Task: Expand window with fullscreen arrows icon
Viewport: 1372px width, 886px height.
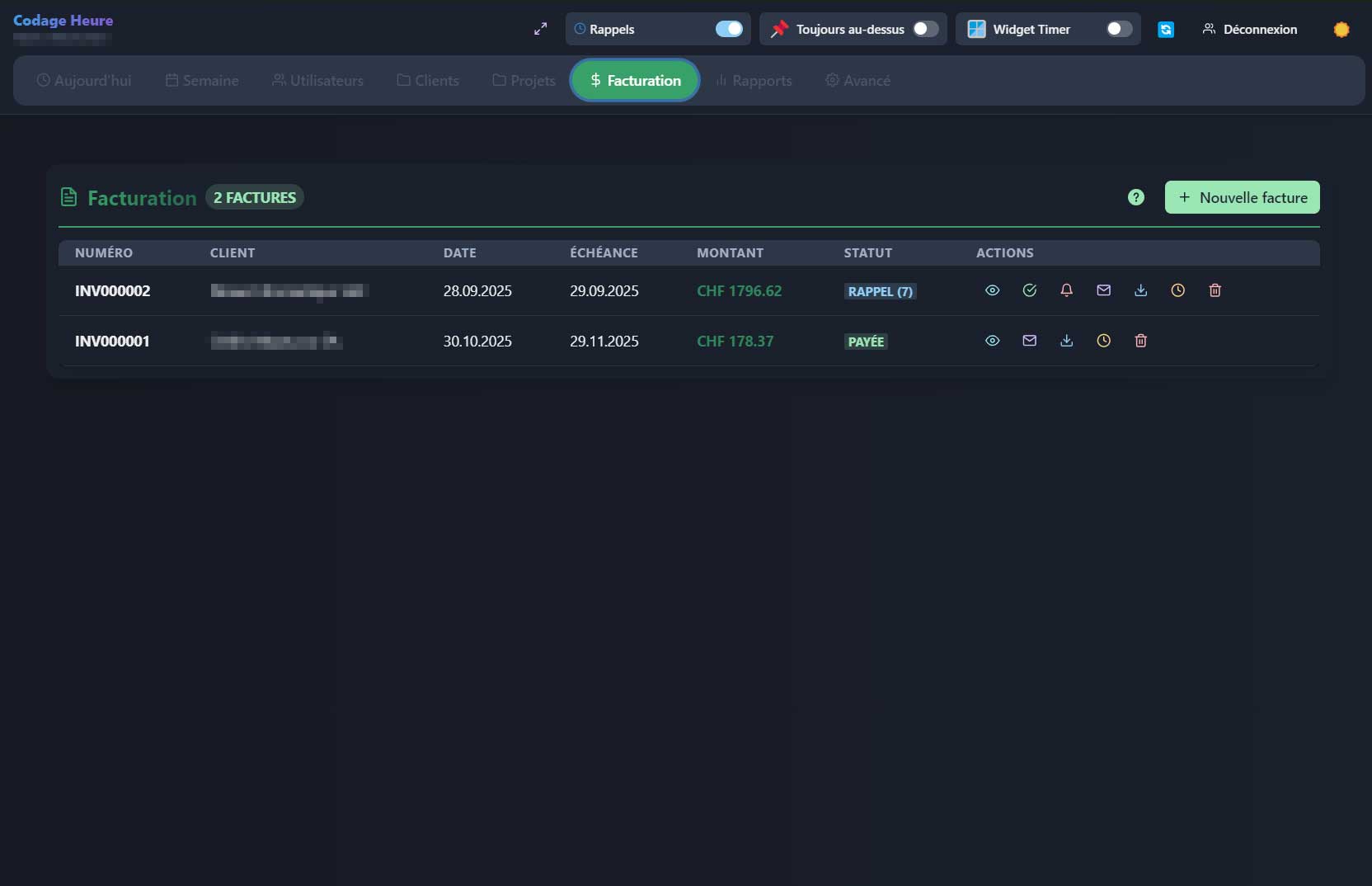Action: 540,29
